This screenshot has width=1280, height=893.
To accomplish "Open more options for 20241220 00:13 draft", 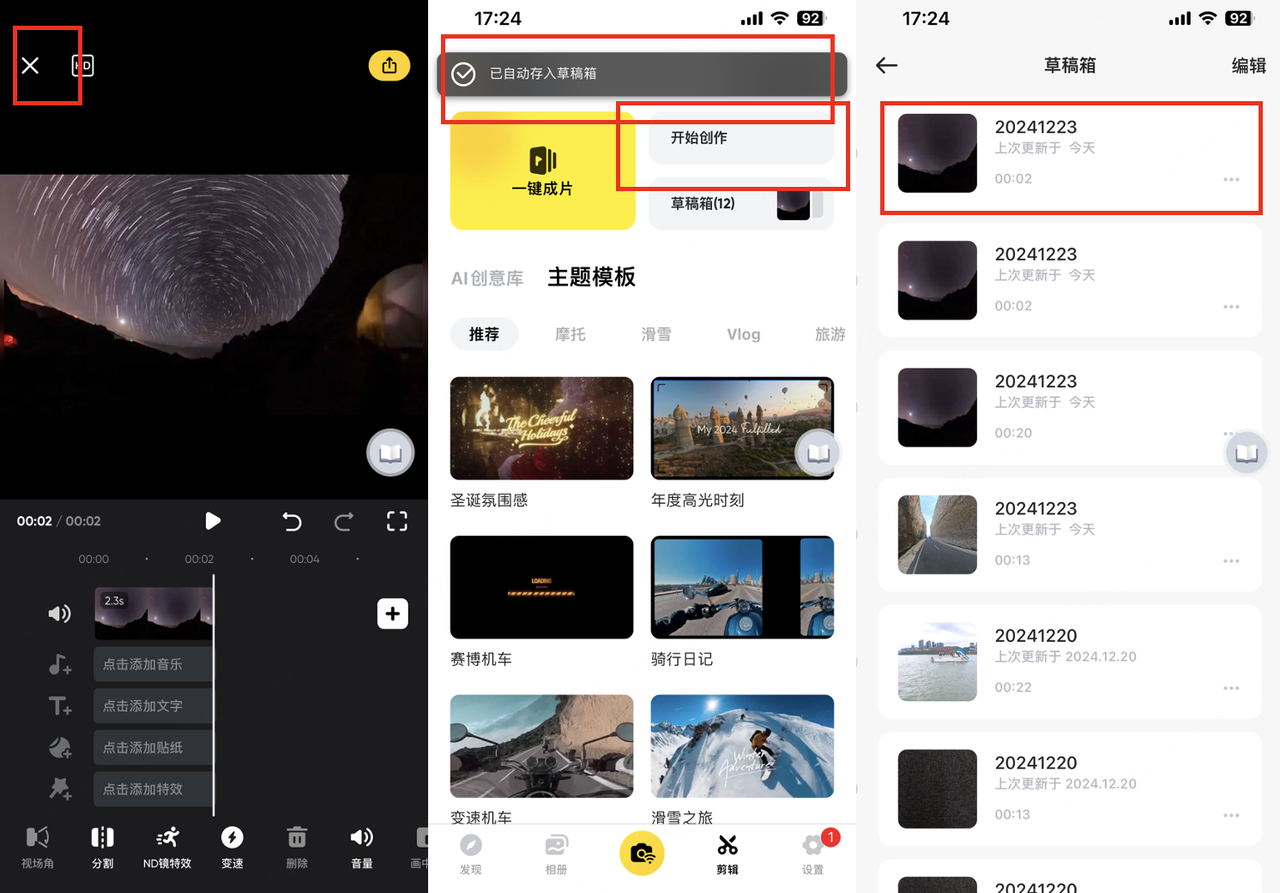I will (x=1231, y=815).
